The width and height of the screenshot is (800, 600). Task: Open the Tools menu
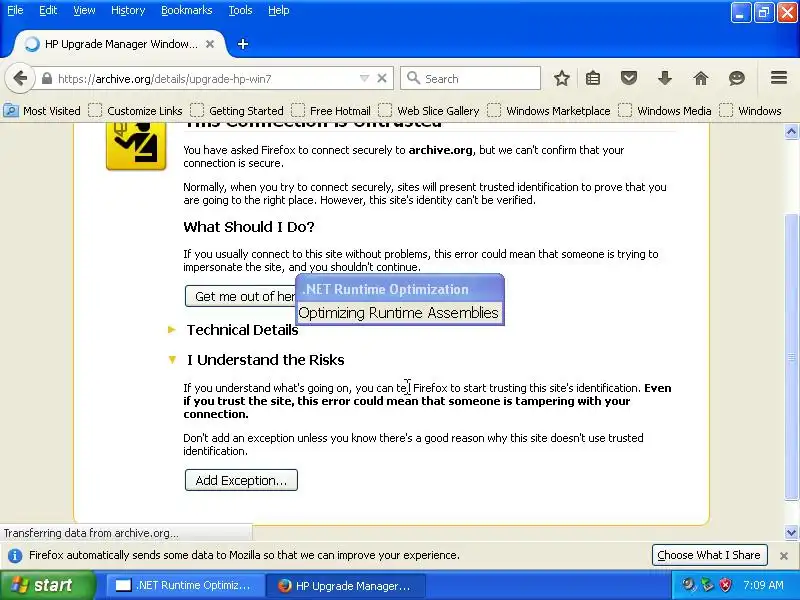coord(240,10)
